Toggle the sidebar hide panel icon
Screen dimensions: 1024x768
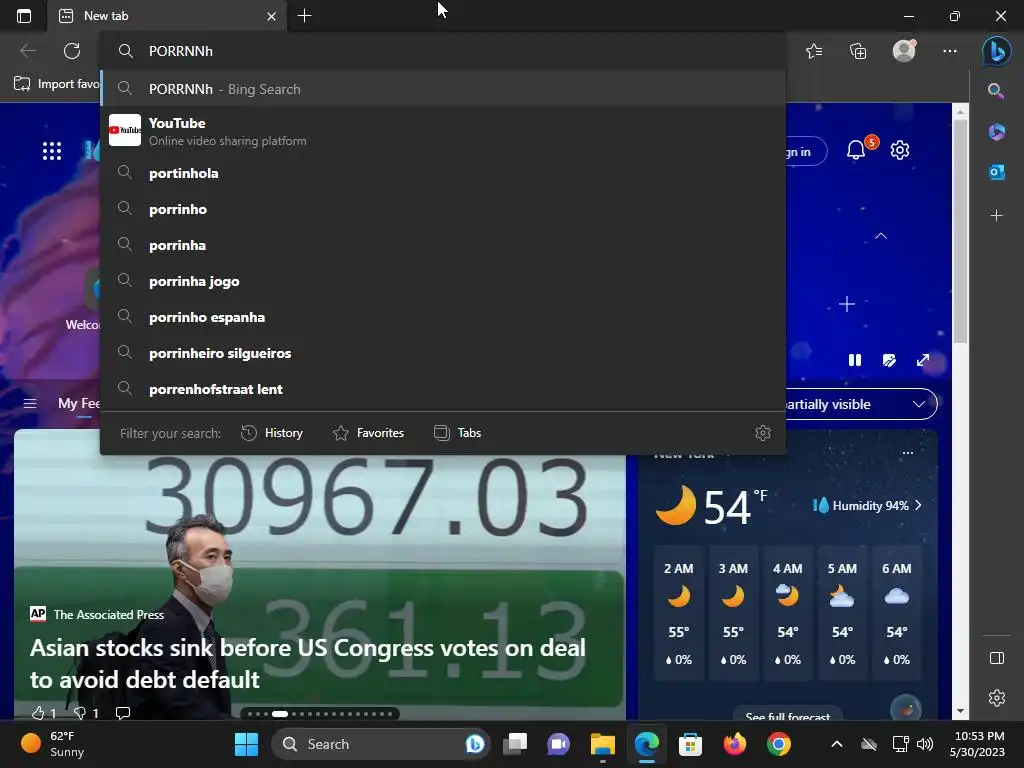click(x=997, y=658)
